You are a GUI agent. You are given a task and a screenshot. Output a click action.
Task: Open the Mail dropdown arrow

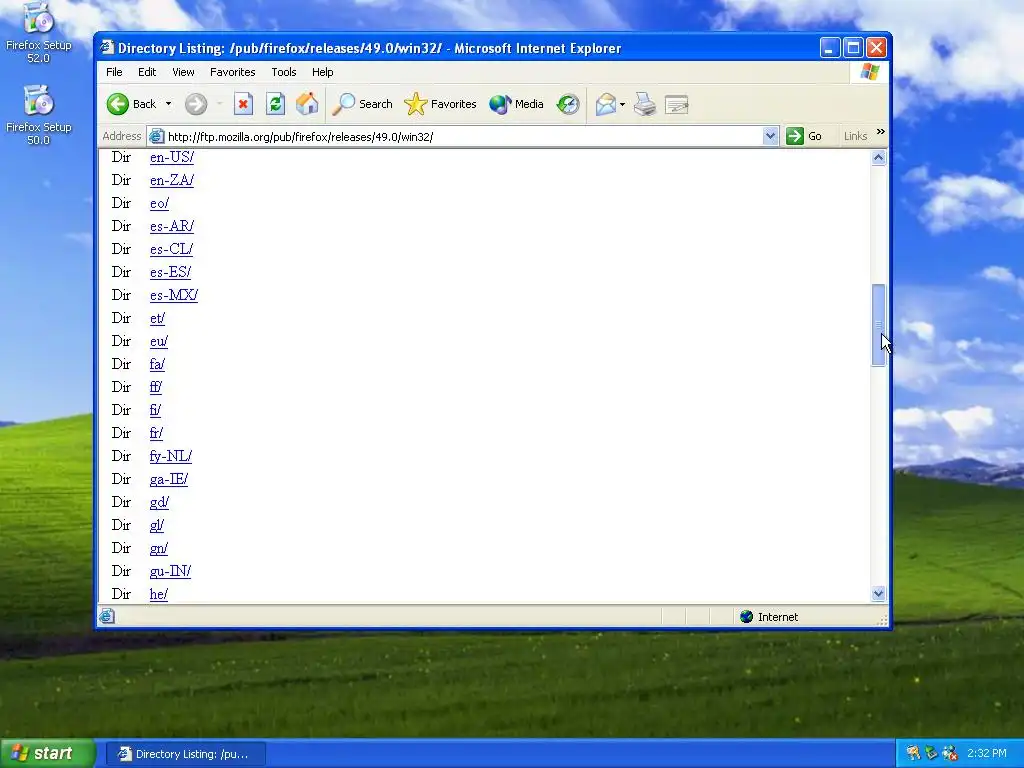click(x=622, y=104)
